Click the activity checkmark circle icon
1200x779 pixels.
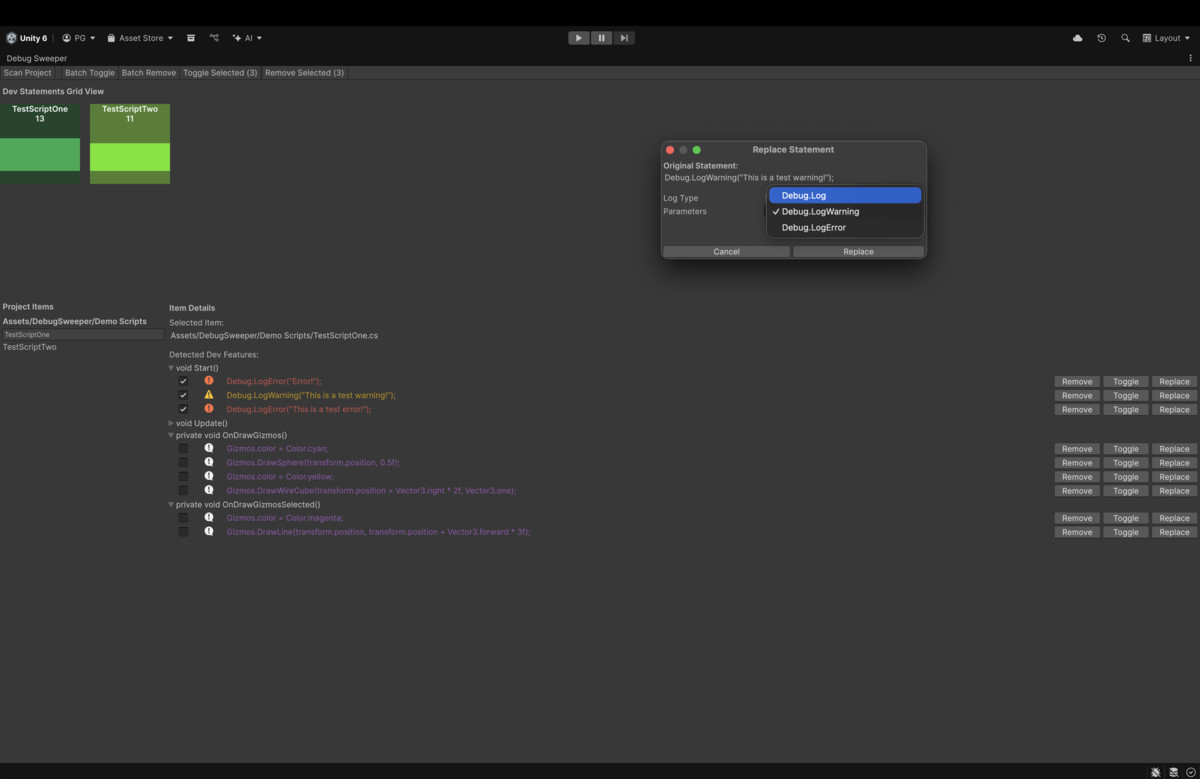point(1190,772)
